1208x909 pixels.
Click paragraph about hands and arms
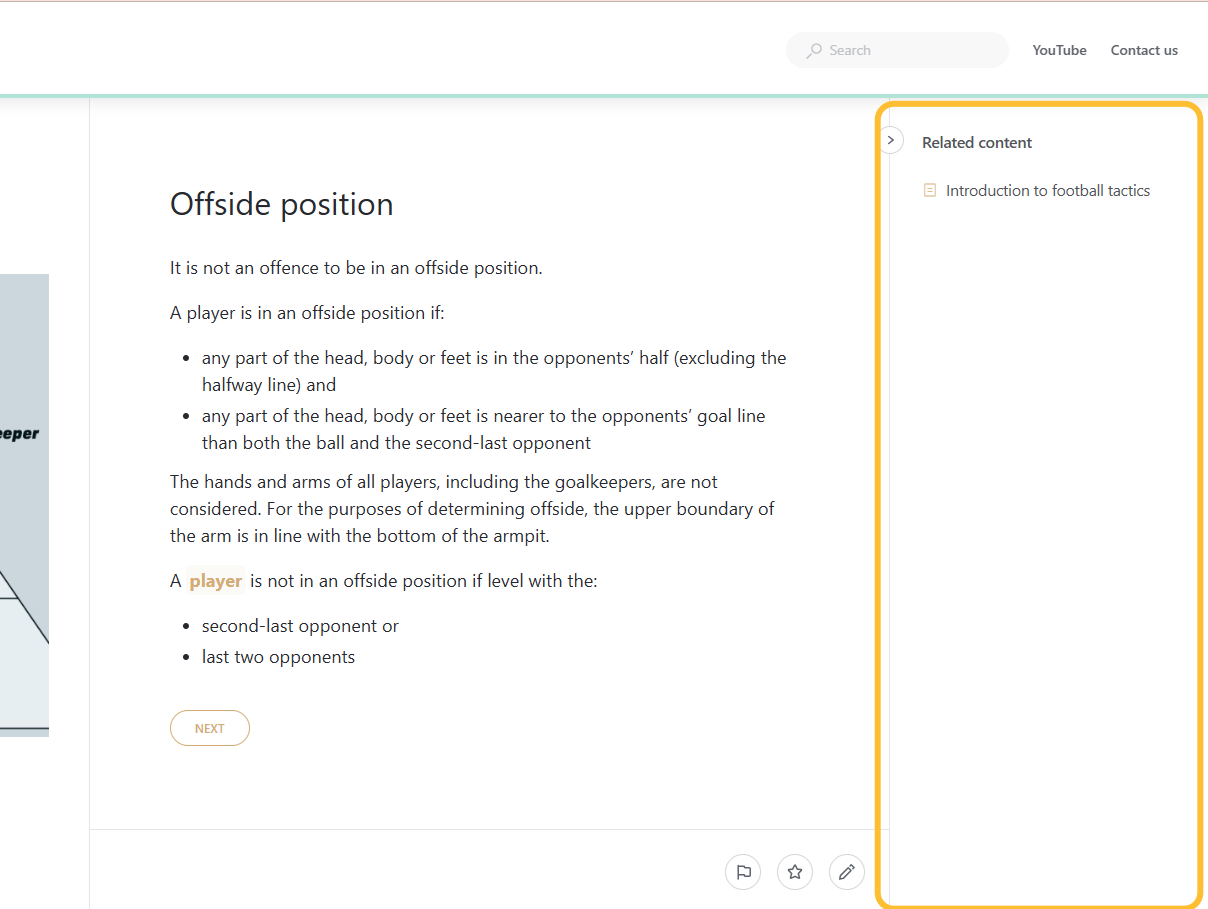[x=472, y=509]
